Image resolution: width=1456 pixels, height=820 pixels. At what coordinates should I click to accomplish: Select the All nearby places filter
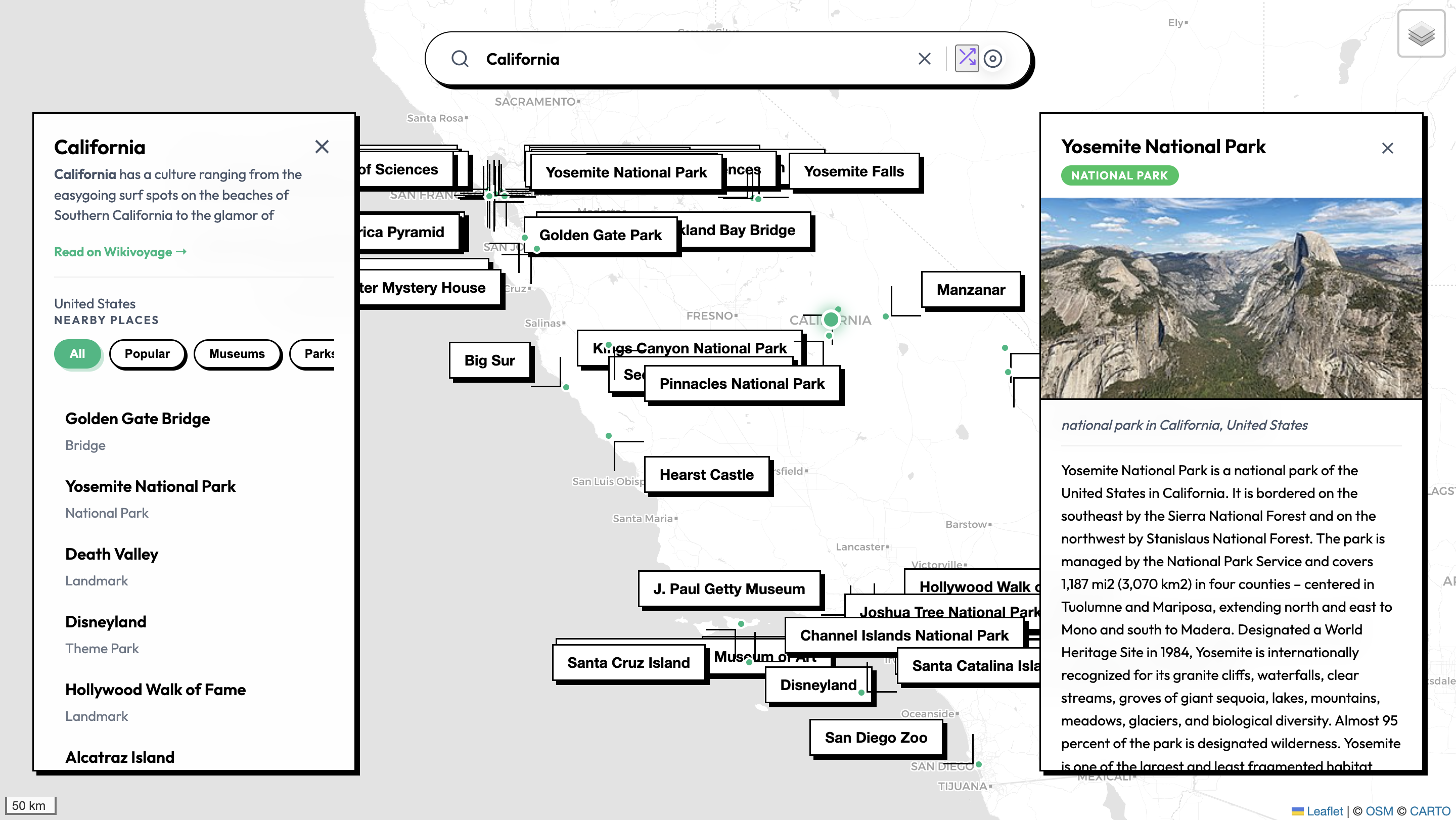click(77, 354)
